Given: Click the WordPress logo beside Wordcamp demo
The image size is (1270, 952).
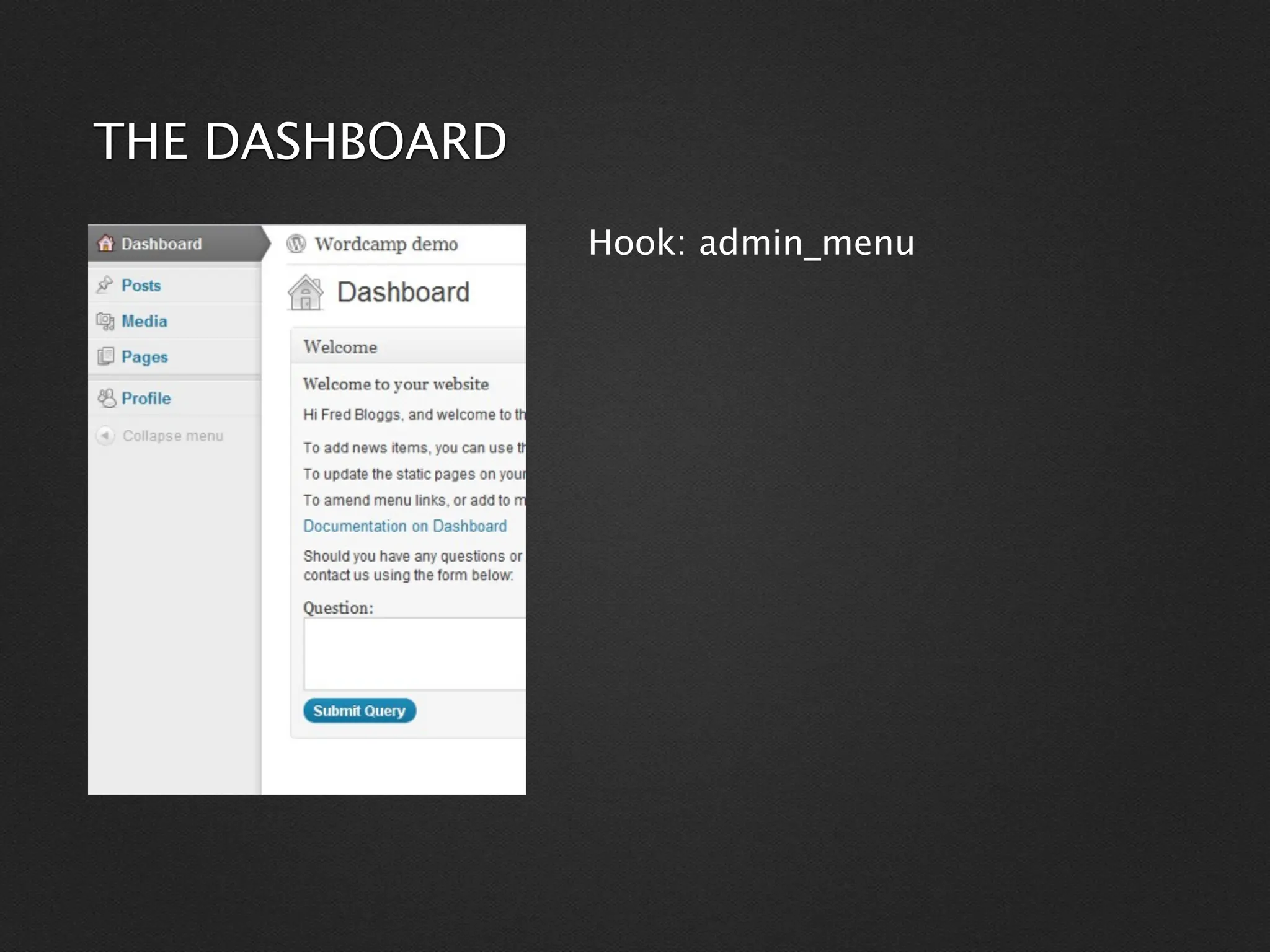Looking at the screenshot, I should pos(296,244).
